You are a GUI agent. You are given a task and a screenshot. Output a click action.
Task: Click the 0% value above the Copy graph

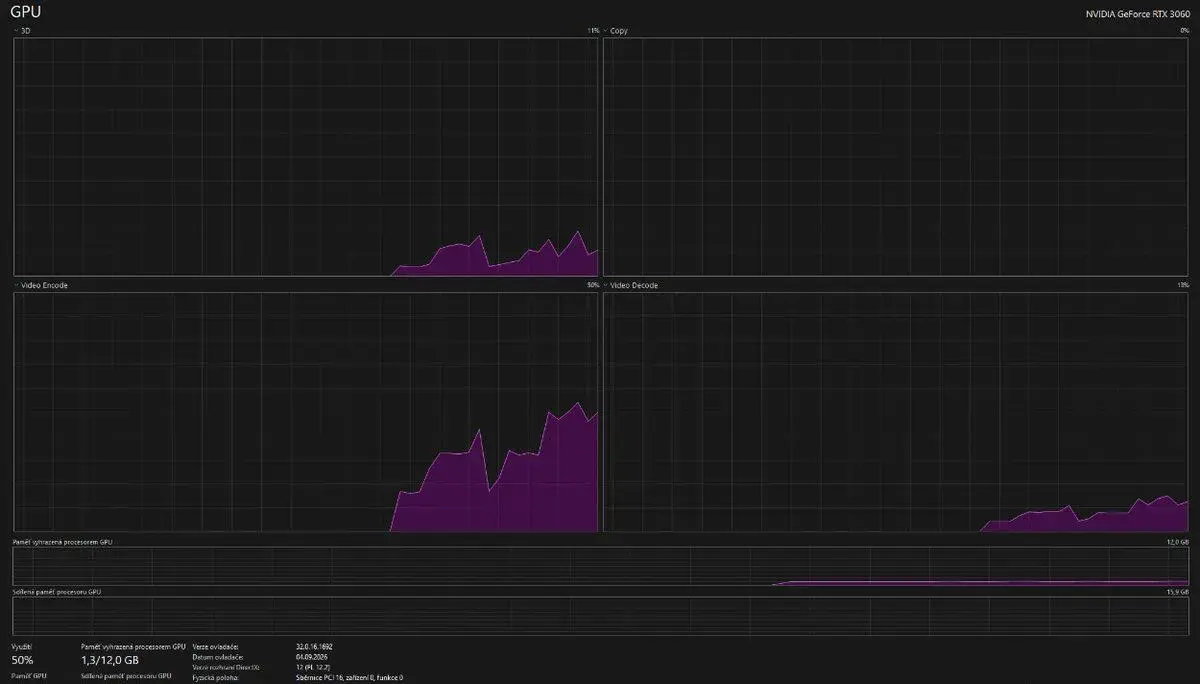(x=1185, y=31)
